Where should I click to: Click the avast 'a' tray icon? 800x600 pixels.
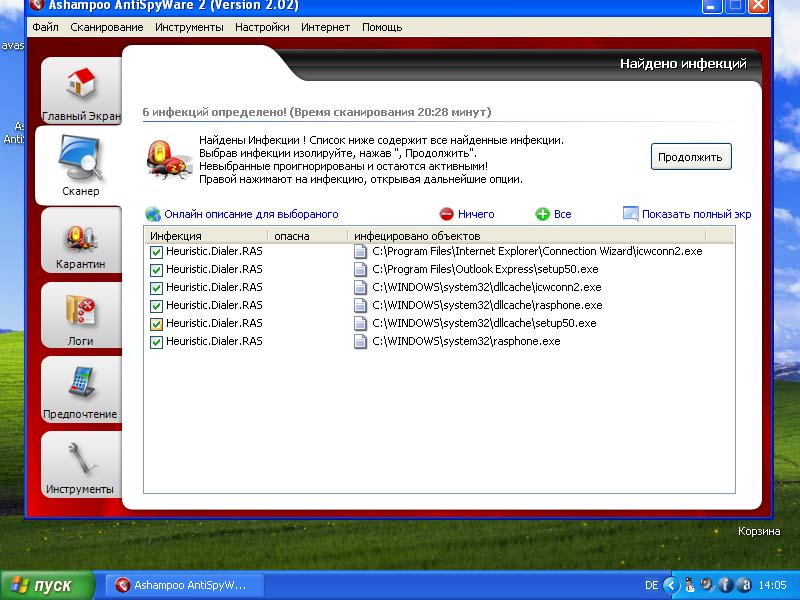[x=744, y=585]
